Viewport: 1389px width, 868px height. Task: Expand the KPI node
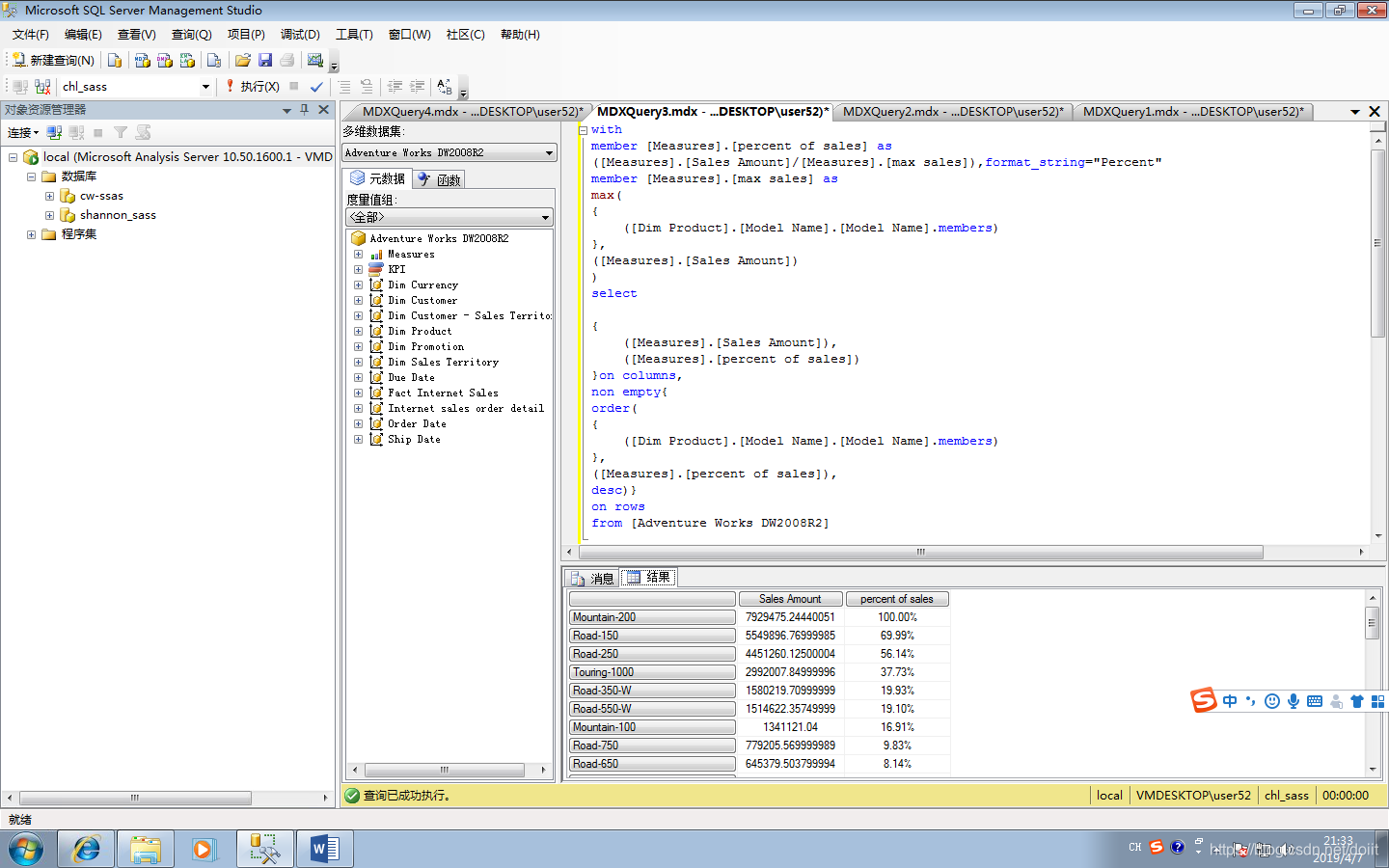358,270
